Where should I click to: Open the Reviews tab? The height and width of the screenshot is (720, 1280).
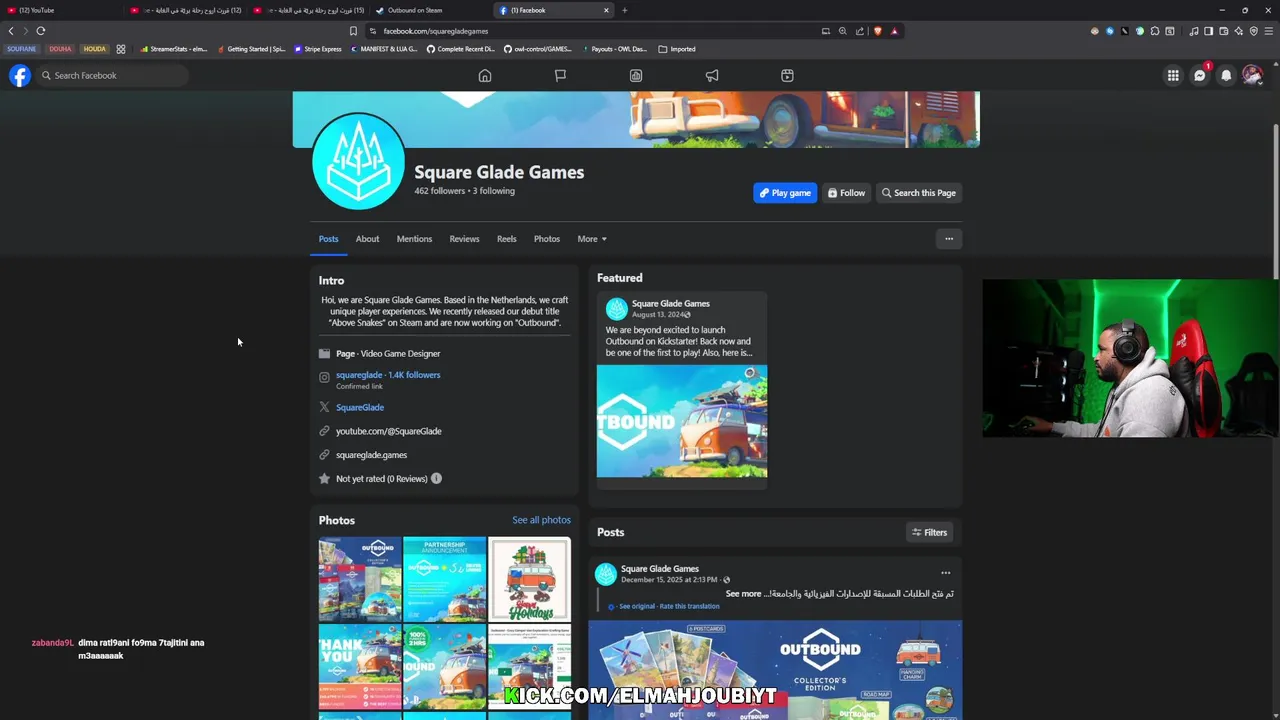[464, 239]
